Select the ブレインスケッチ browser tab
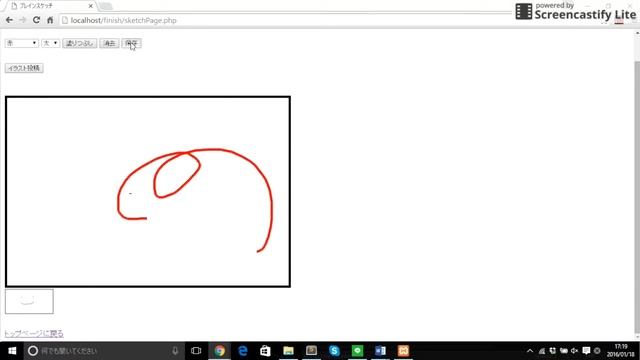 point(51,6)
